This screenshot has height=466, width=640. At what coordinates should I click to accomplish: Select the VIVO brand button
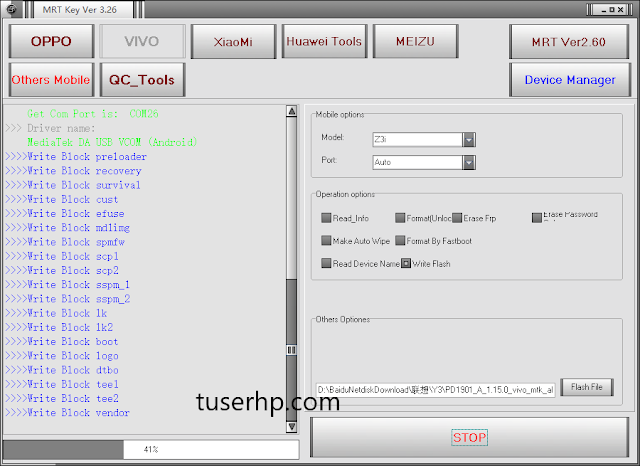click(142, 41)
